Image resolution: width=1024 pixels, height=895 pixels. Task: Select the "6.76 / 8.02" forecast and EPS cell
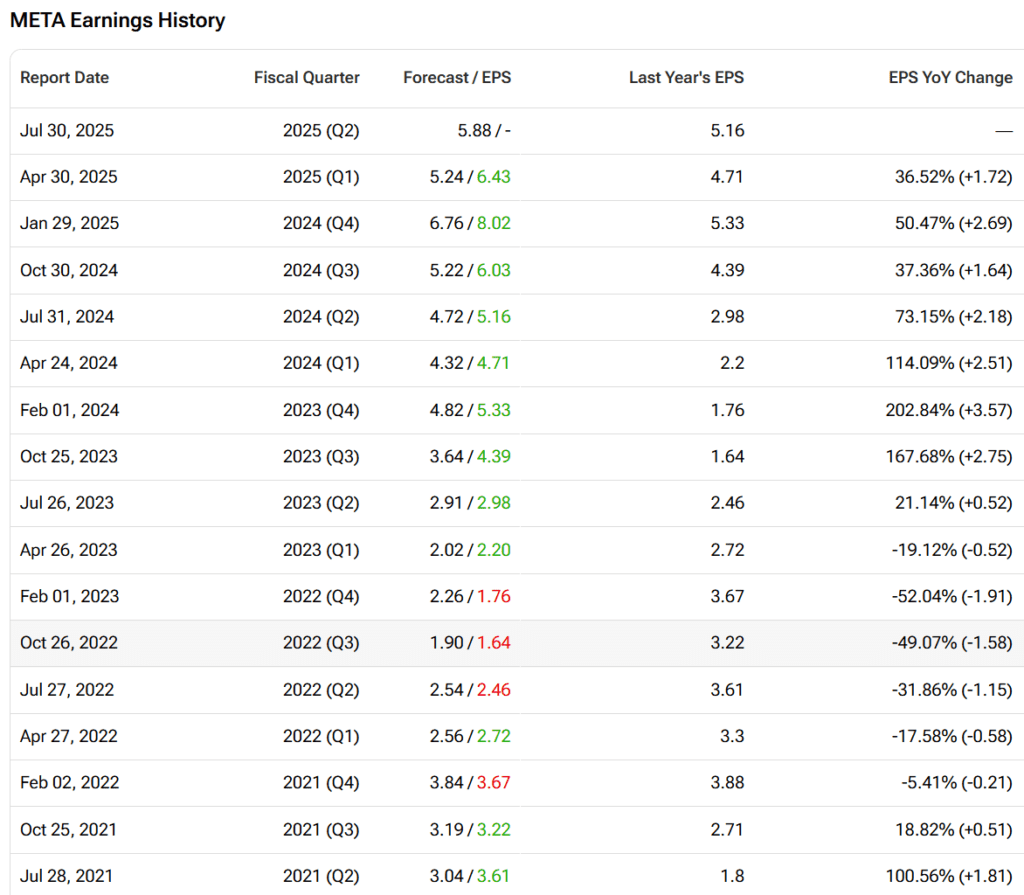coord(470,223)
